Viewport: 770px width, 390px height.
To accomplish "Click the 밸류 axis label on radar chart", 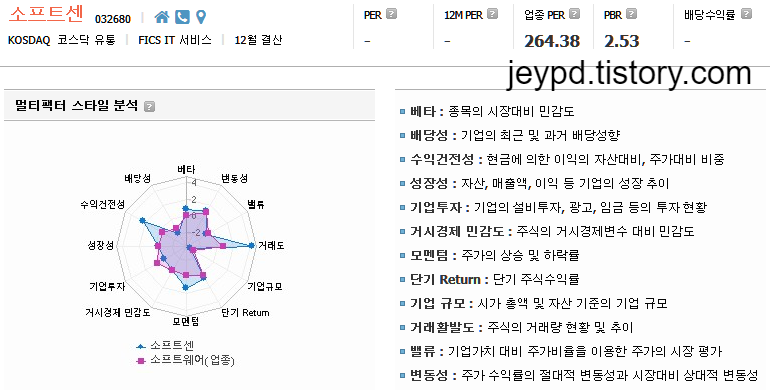I will pyautogui.click(x=256, y=204).
